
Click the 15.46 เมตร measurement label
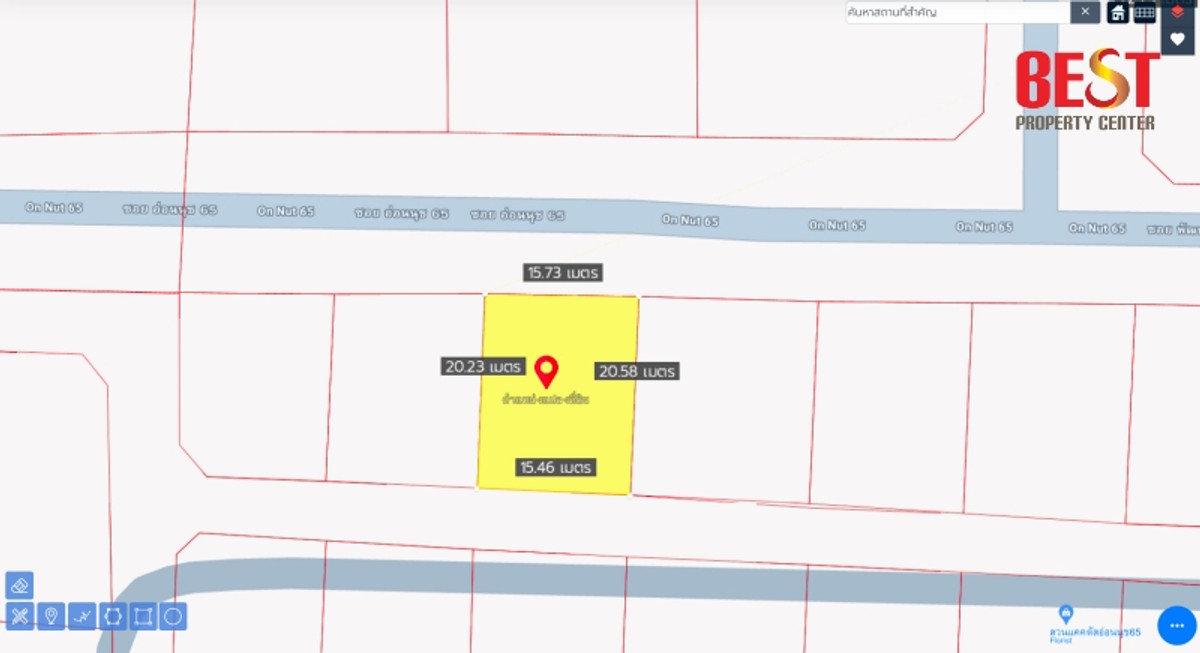point(556,467)
